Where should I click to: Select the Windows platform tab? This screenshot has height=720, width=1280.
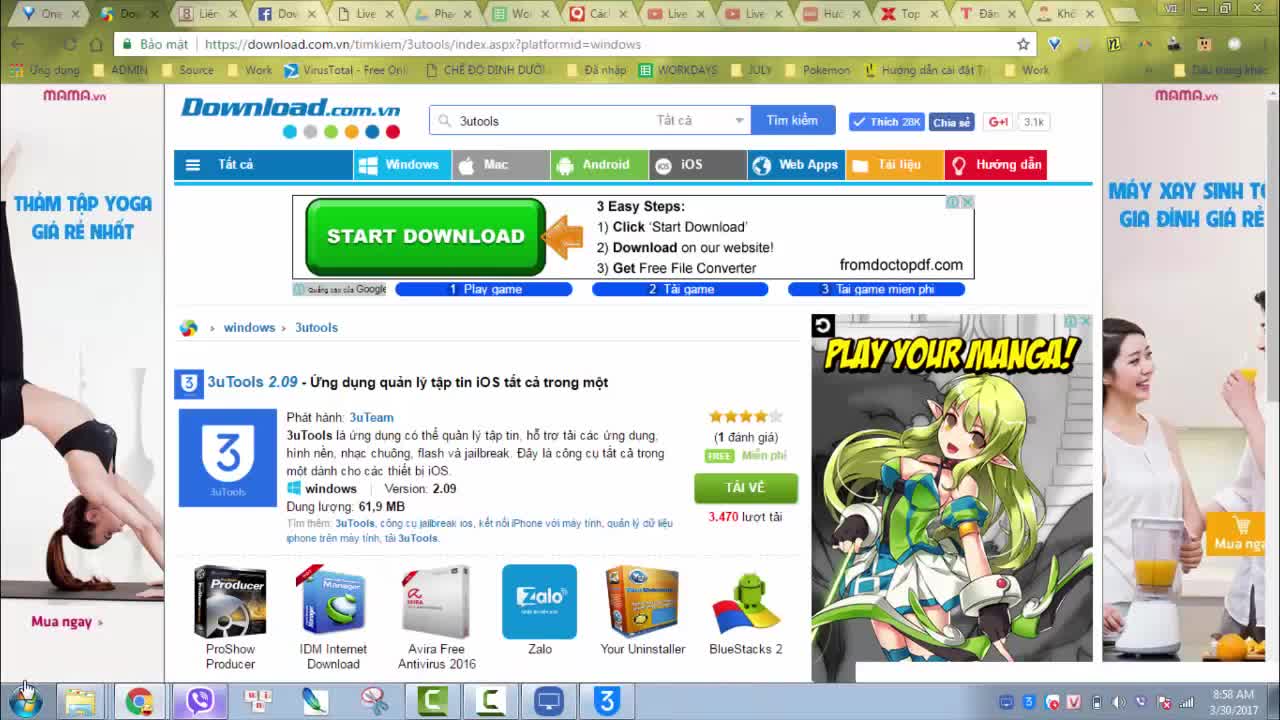tap(402, 165)
